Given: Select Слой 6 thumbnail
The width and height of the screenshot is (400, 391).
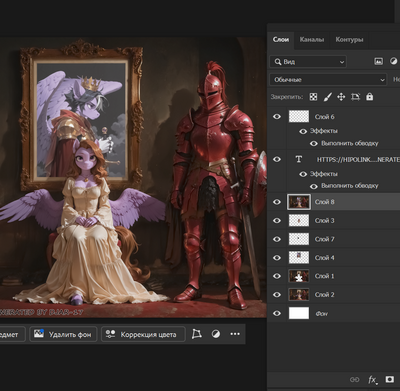Looking at the screenshot, I should (x=299, y=117).
